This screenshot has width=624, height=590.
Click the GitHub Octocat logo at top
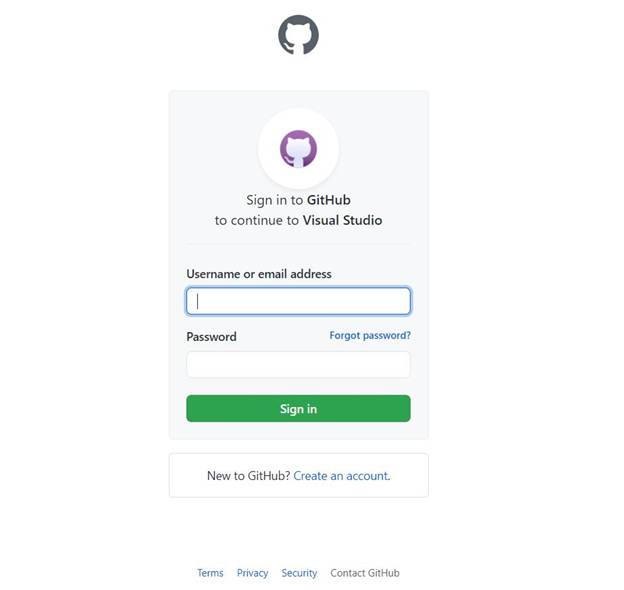coord(298,35)
